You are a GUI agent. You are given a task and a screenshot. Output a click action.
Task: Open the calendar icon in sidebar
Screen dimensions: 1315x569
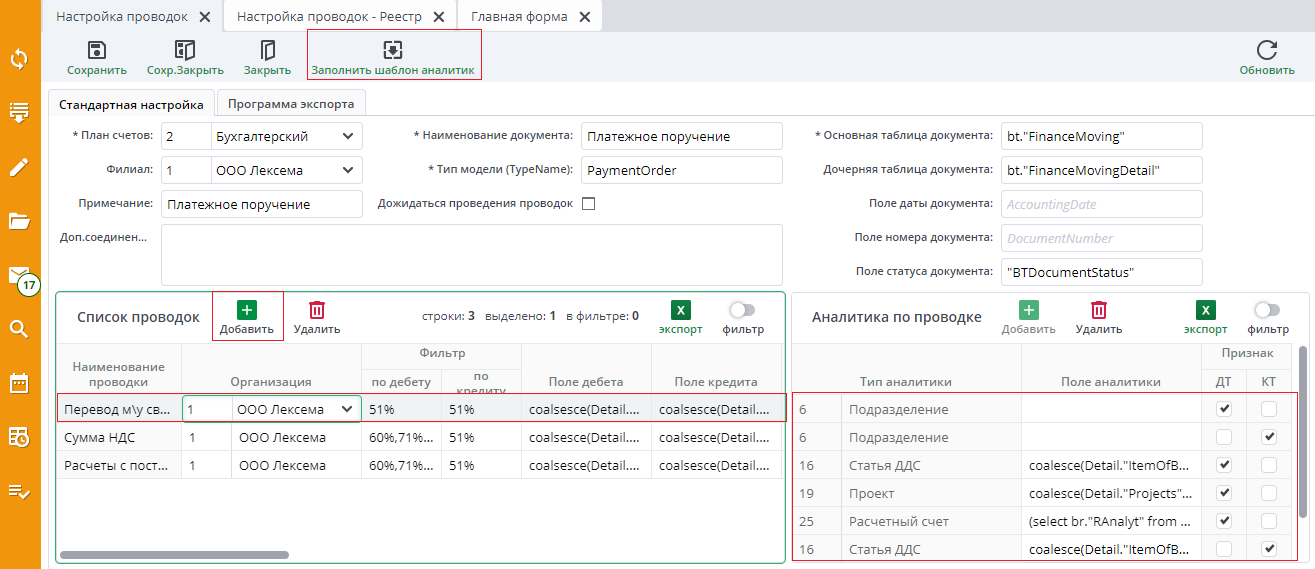pyautogui.click(x=19, y=382)
